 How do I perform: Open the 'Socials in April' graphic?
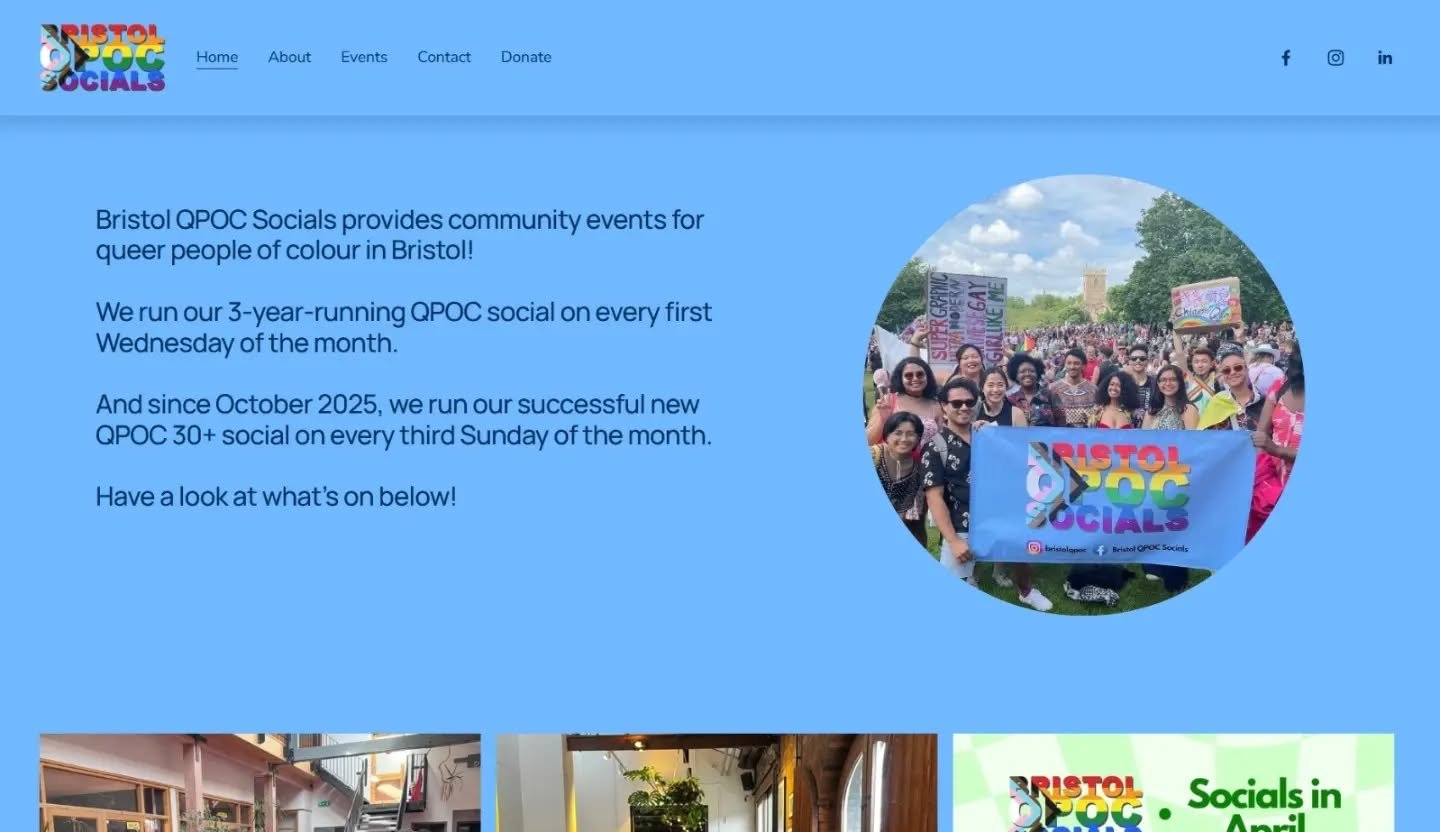1174,783
